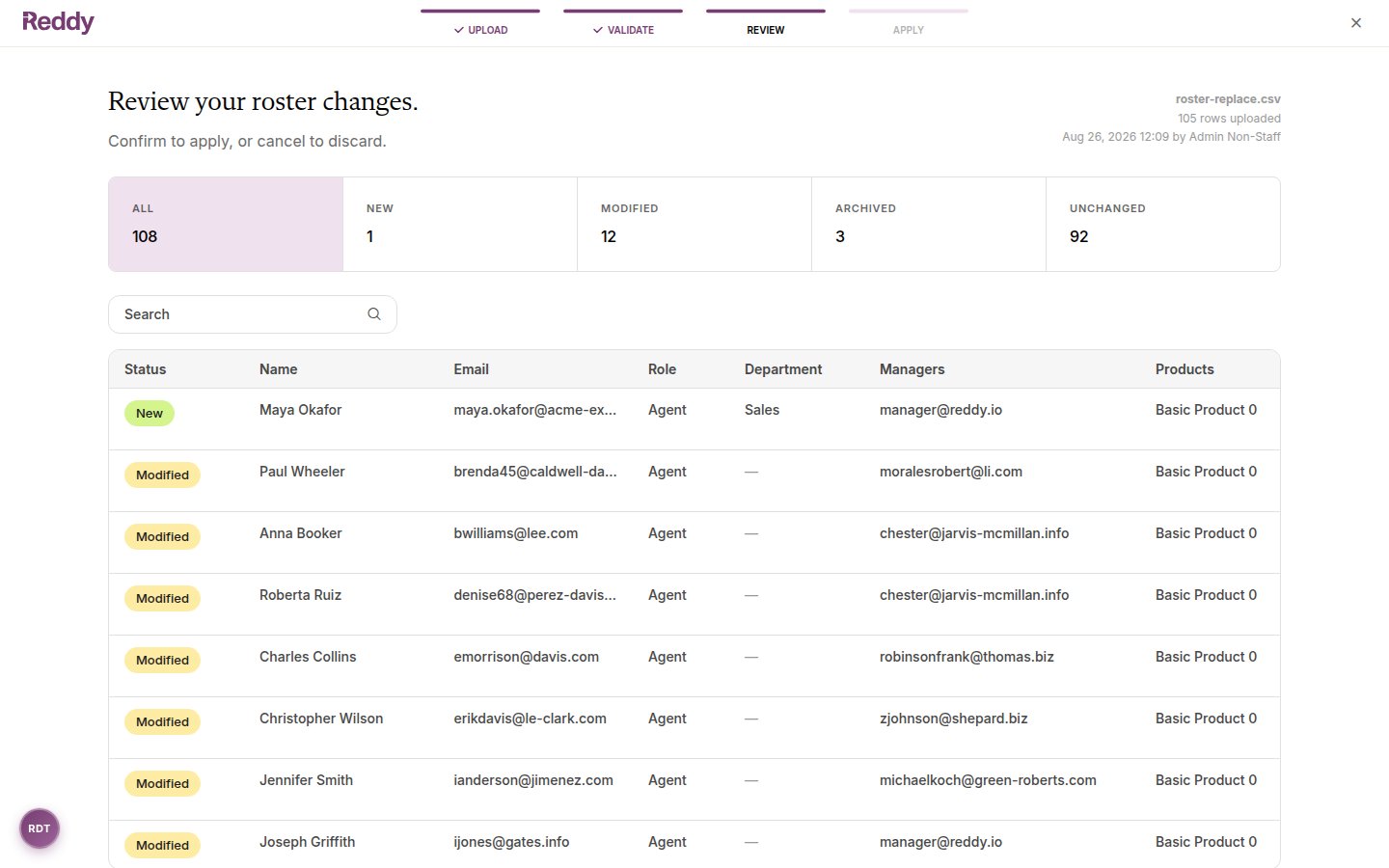Screen dimensions: 1389x868
Task: Select the name Charles Collins
Action: 308,657
